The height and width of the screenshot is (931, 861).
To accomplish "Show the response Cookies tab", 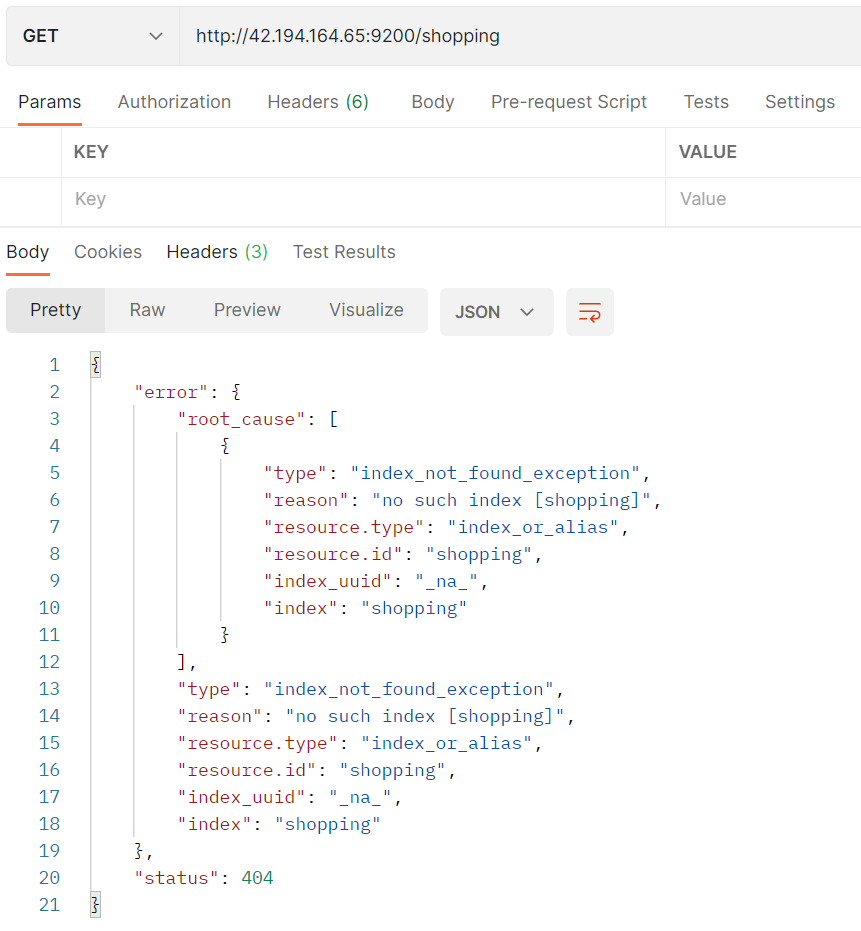I will click(x=108, y=252).
